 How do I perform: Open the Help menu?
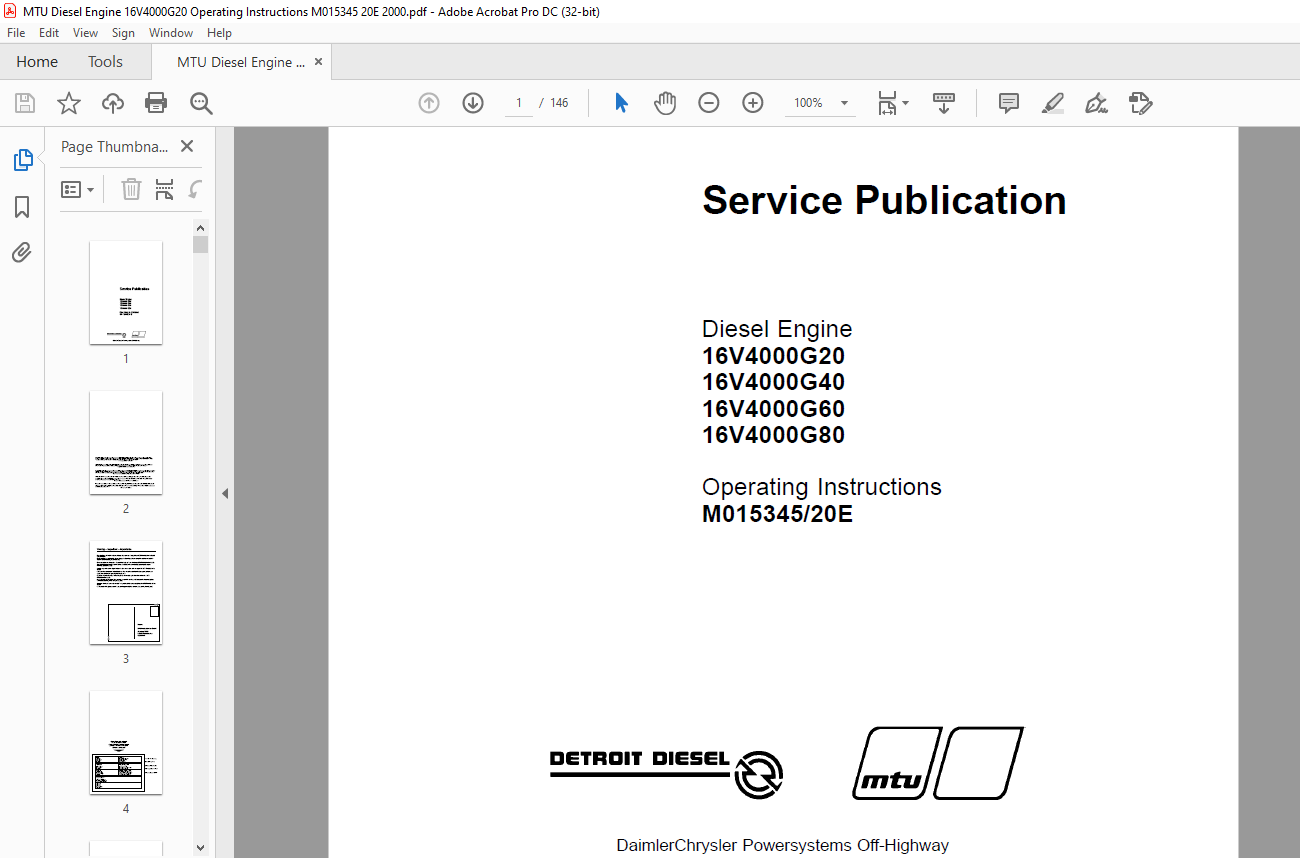pos(219,33)
